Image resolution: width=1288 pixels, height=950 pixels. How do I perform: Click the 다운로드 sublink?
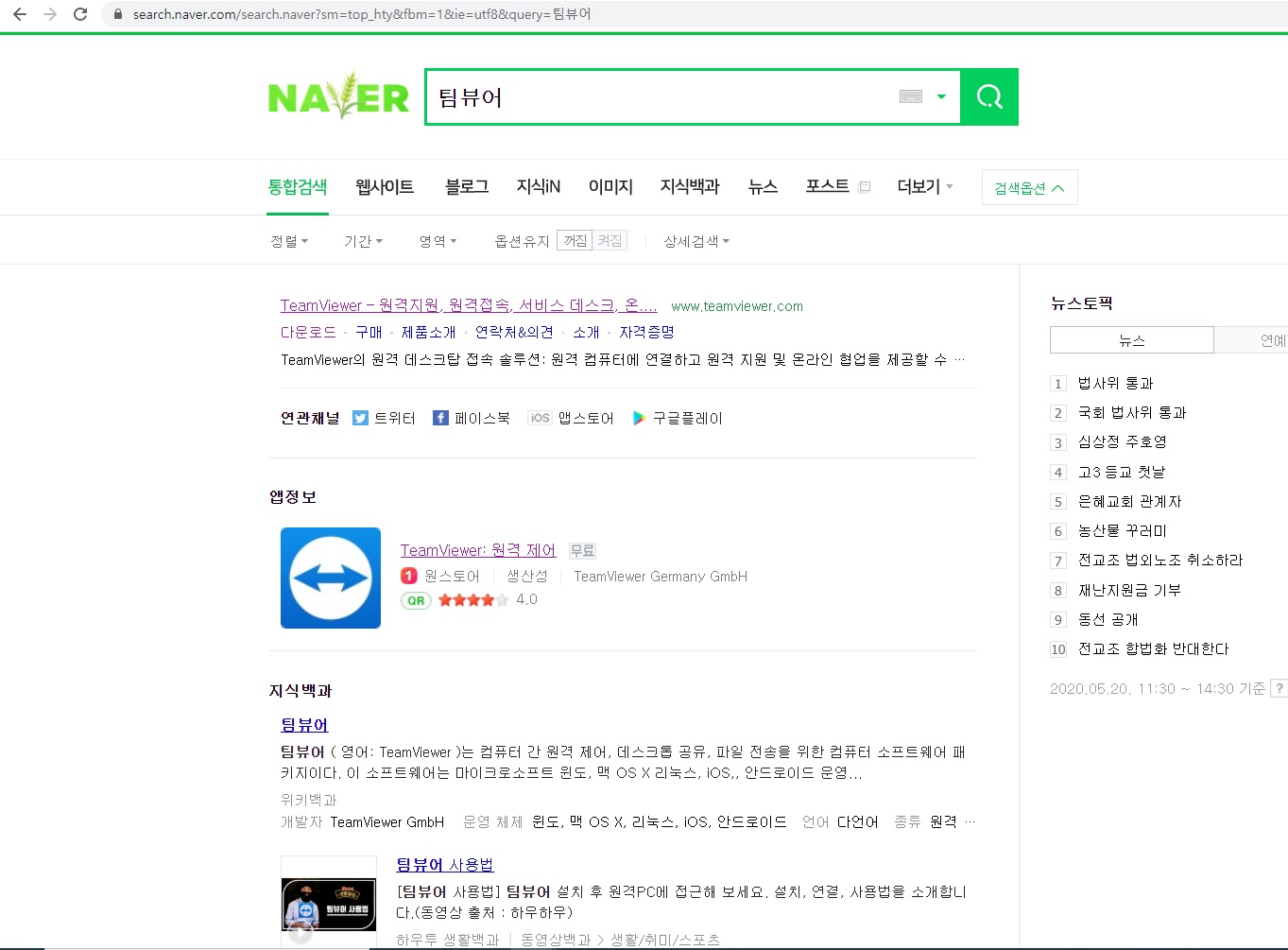point(308,332)
